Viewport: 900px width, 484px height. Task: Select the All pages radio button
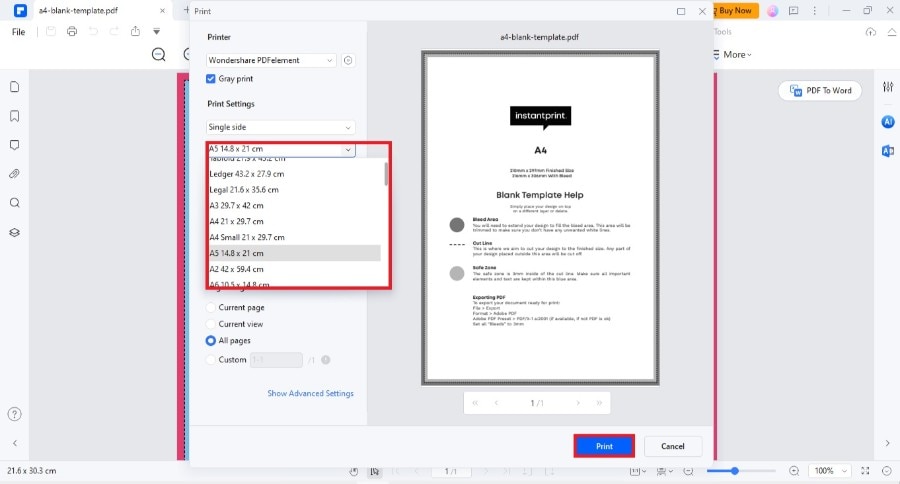[211, 340]
